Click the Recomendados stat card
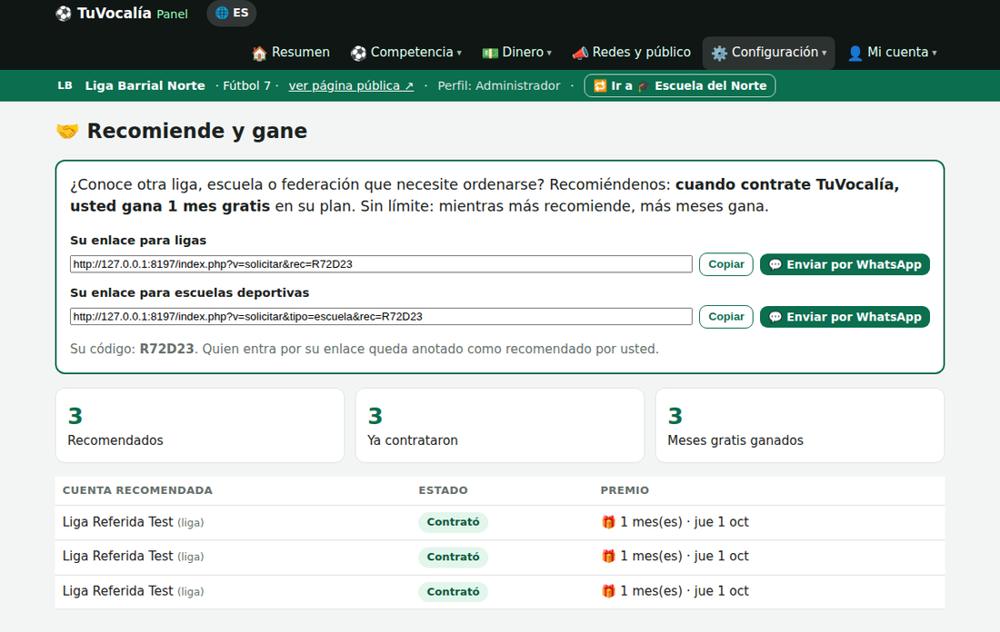 point(200,425)
